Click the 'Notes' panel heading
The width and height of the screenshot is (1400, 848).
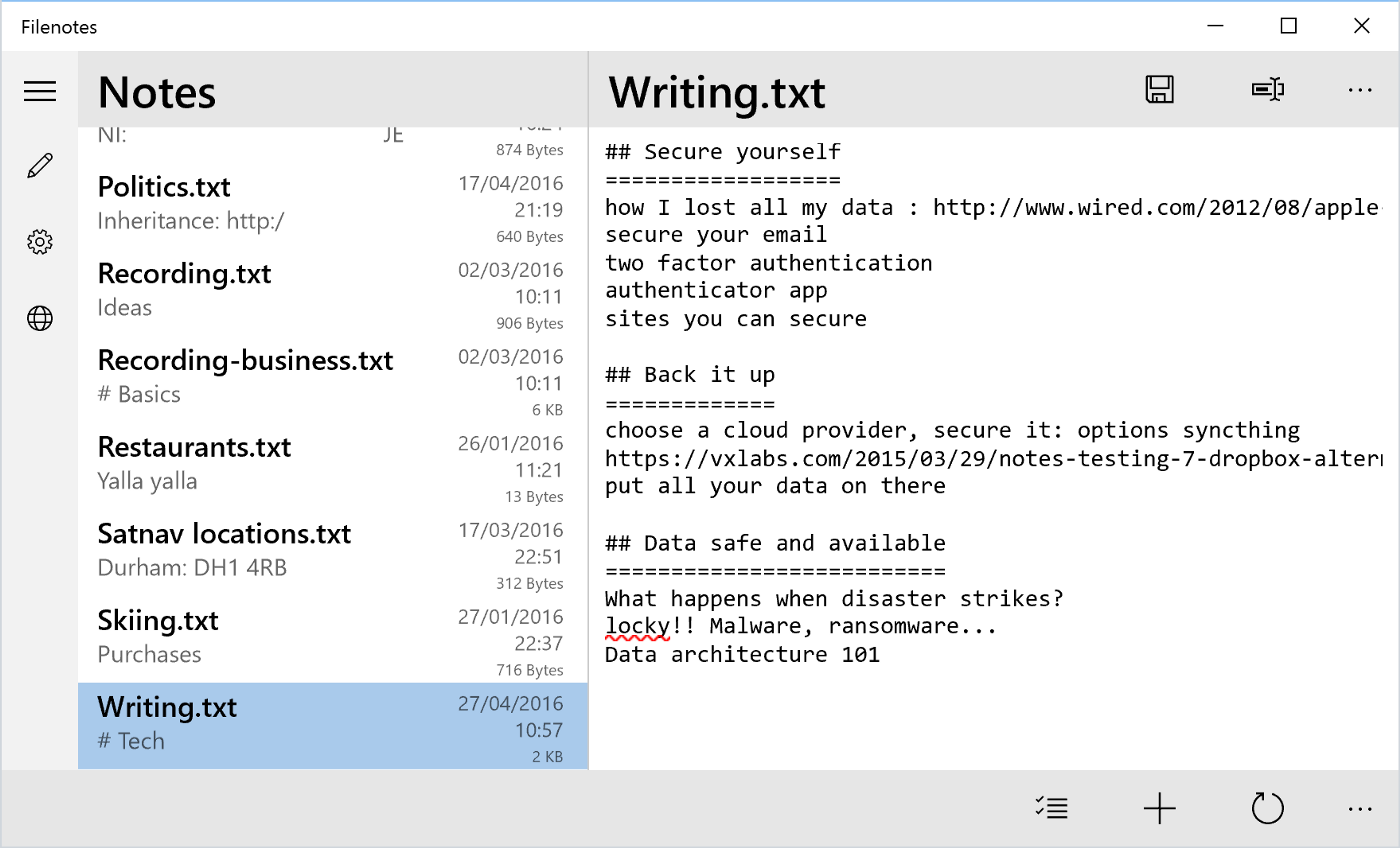tap(157, 92)
